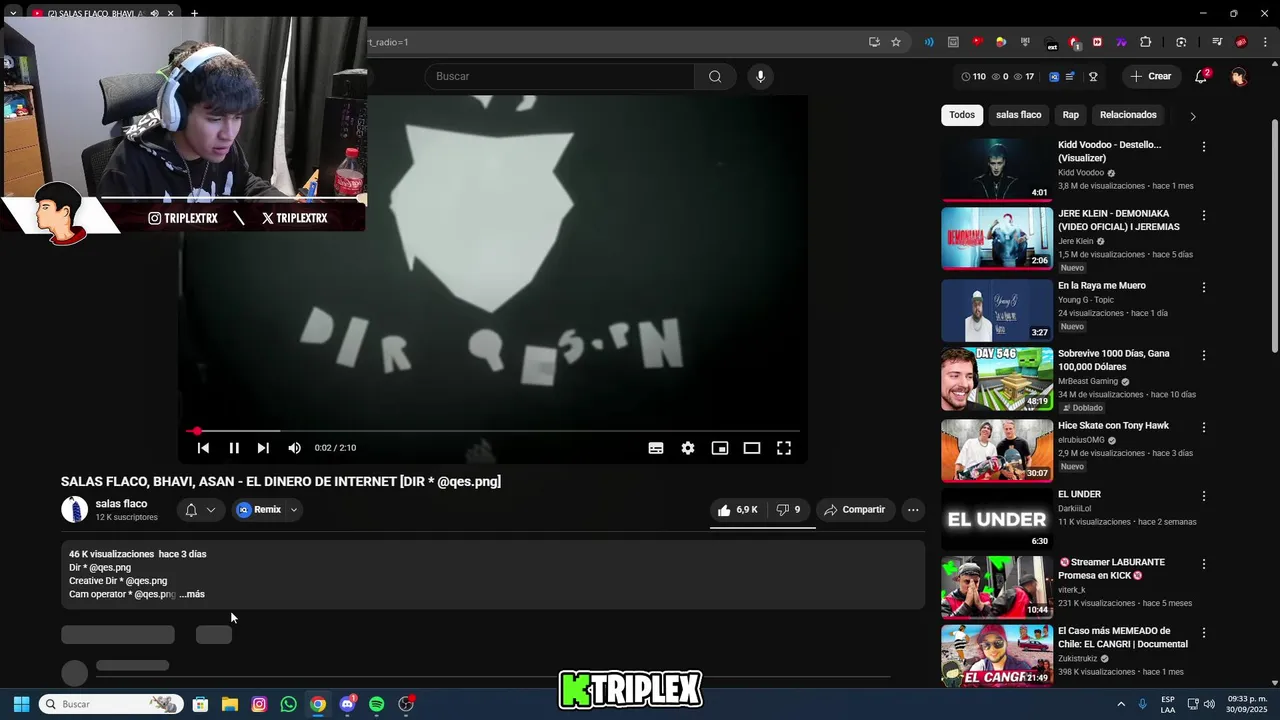Open WhatsApp from taskbar

tap(288, 704)
